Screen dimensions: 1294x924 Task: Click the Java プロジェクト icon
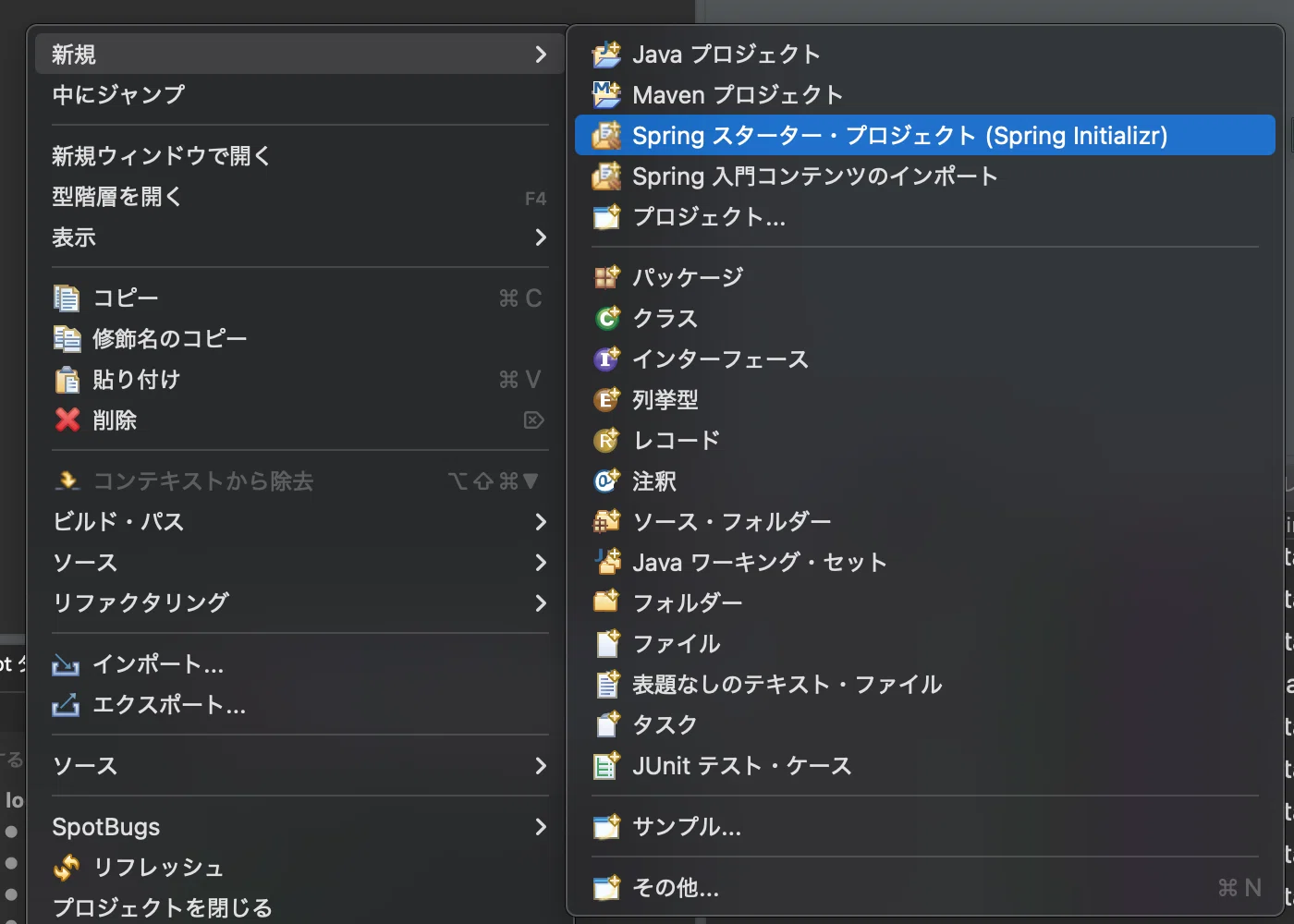[606, 55]
